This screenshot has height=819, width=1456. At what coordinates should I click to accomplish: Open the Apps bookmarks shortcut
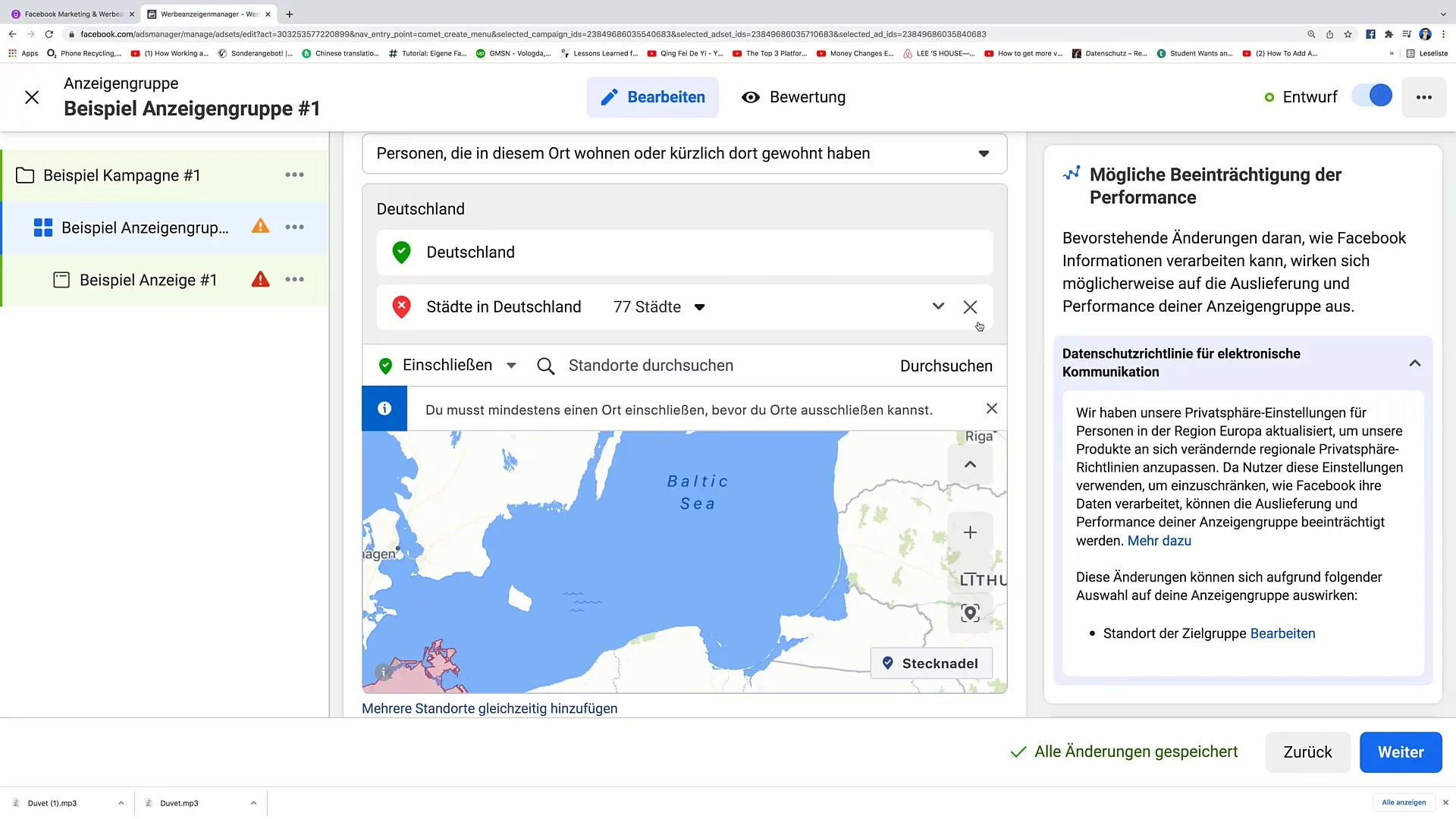(23, 53)
